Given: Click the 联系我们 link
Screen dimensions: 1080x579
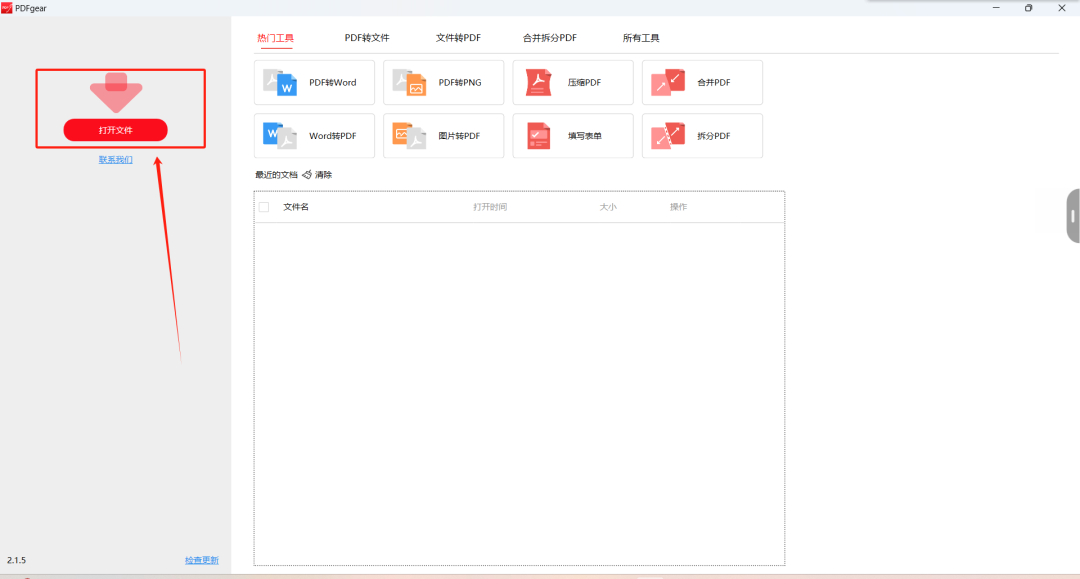Looking at the screenshot, I should click(115, 160).
